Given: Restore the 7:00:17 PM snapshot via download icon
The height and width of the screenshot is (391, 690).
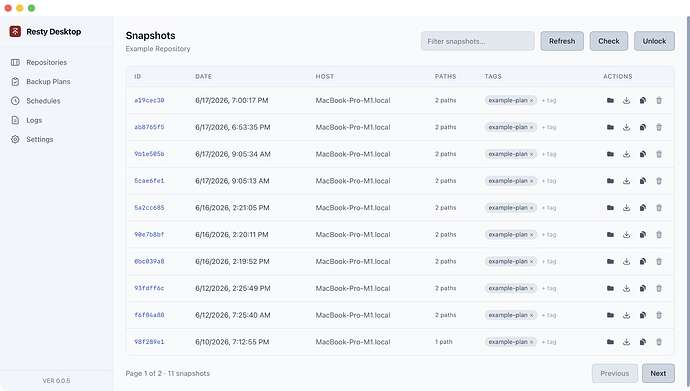Looking at the screenshot, I should [627, 100].
